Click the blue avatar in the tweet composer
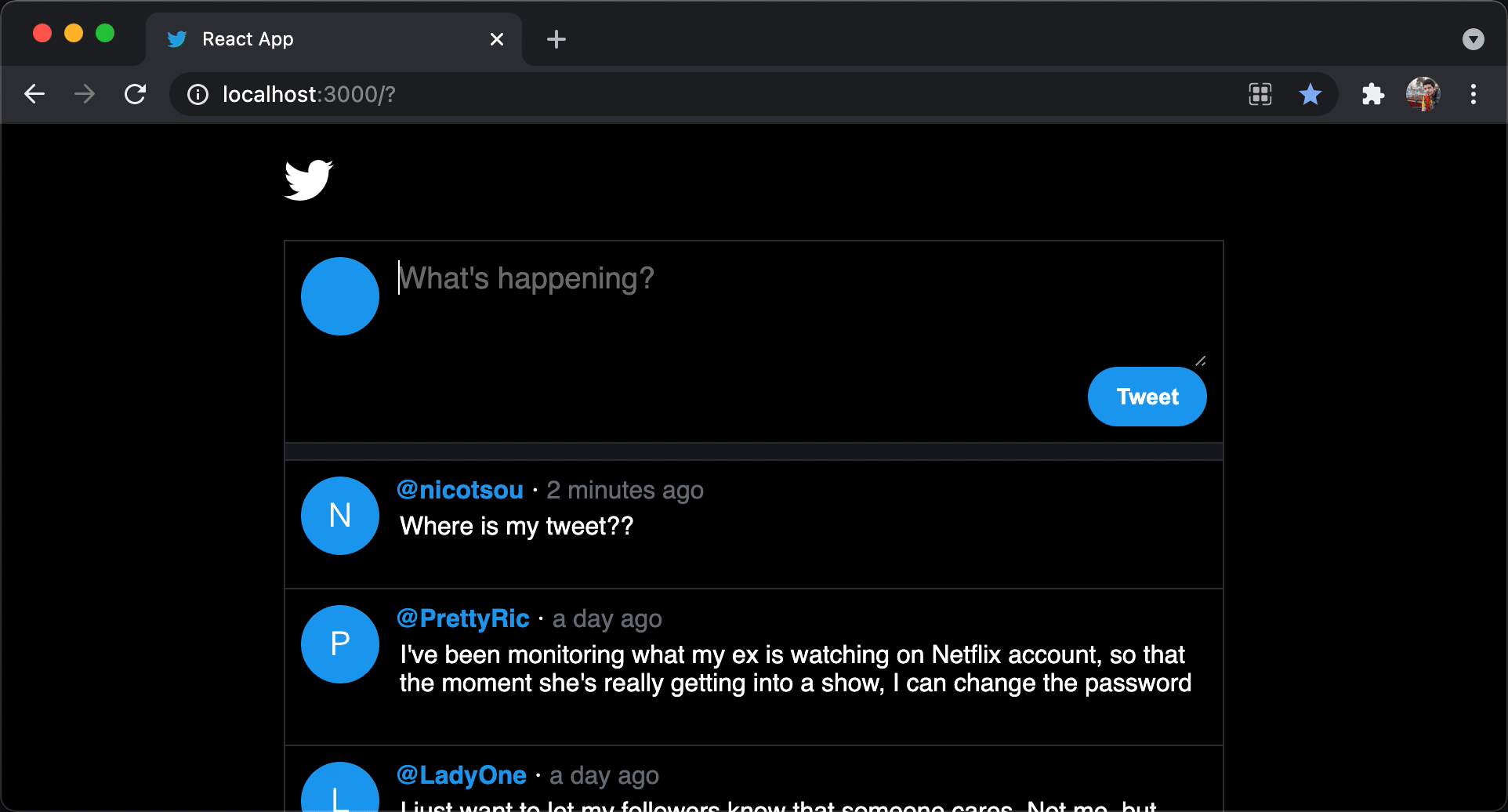This screenshot has width=1508, height=812. coord(339,295)
